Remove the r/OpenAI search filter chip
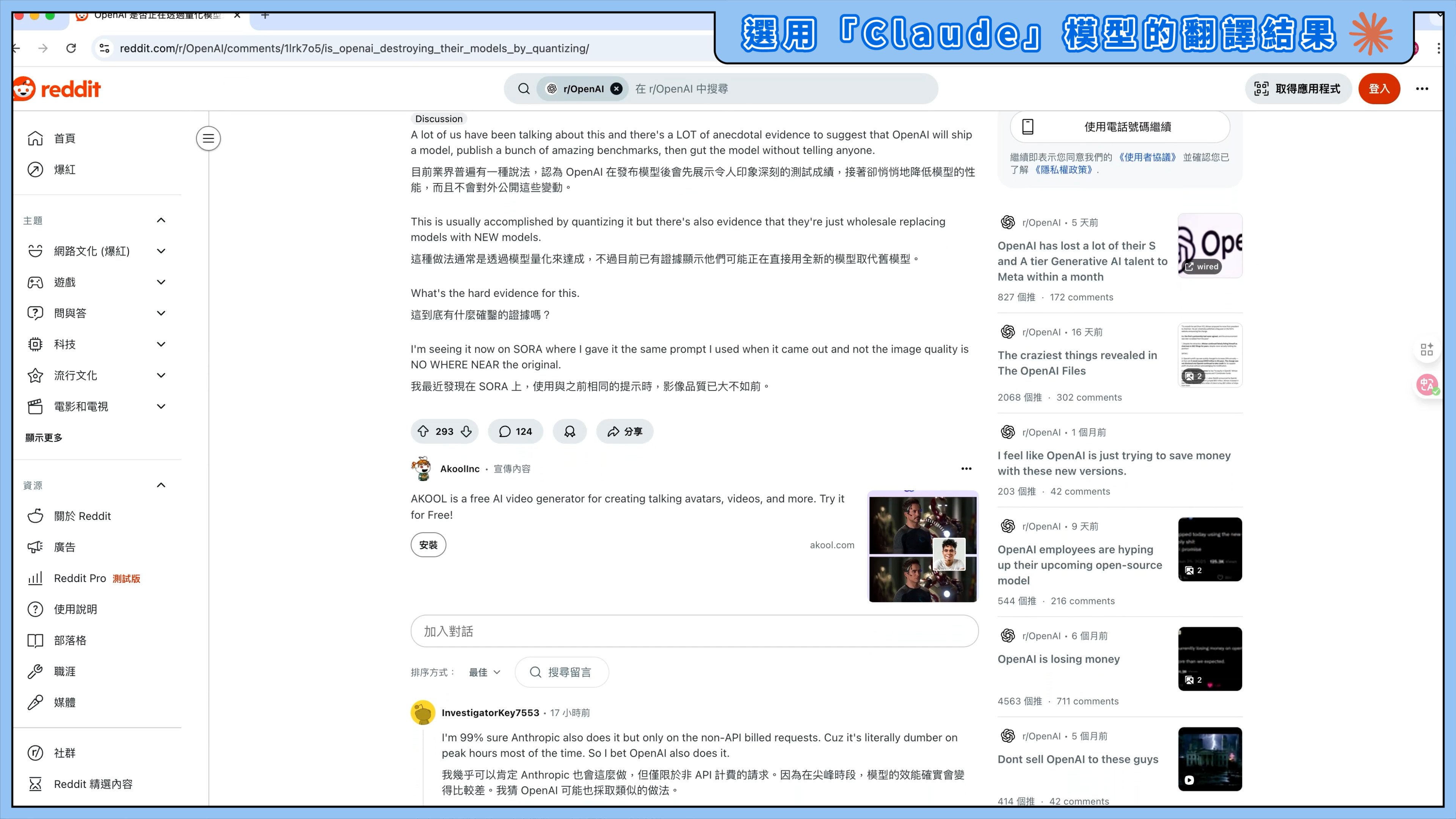This screenshot has height=819, width=1456. [617, 89]
